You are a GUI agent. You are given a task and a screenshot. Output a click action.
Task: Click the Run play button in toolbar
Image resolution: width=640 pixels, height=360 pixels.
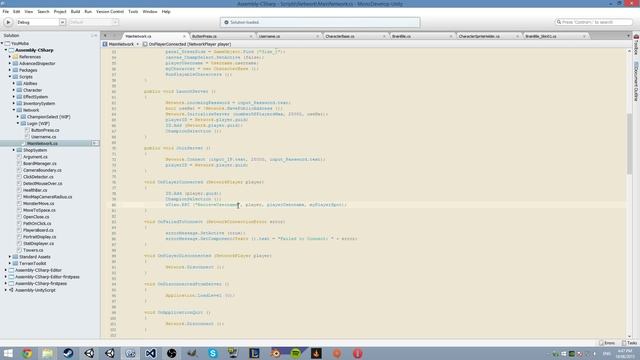click(x=8, y=22)
